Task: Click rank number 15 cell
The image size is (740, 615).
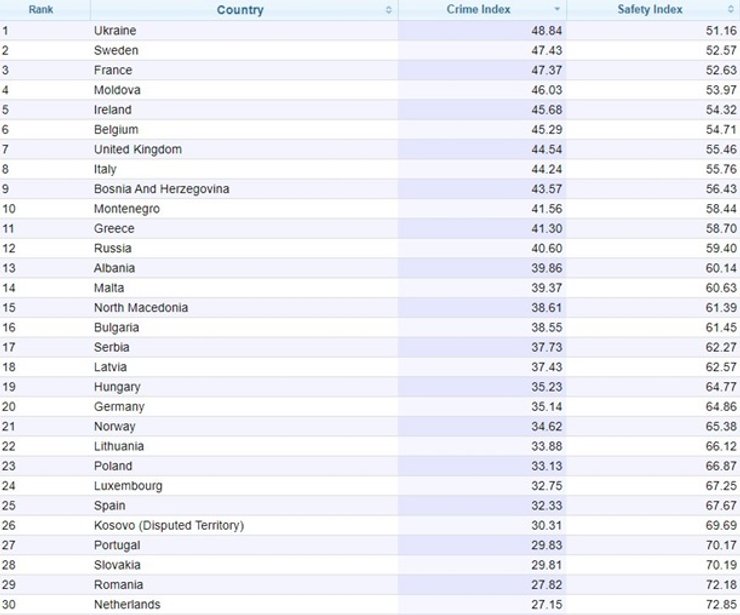Action: click(9, 308)
